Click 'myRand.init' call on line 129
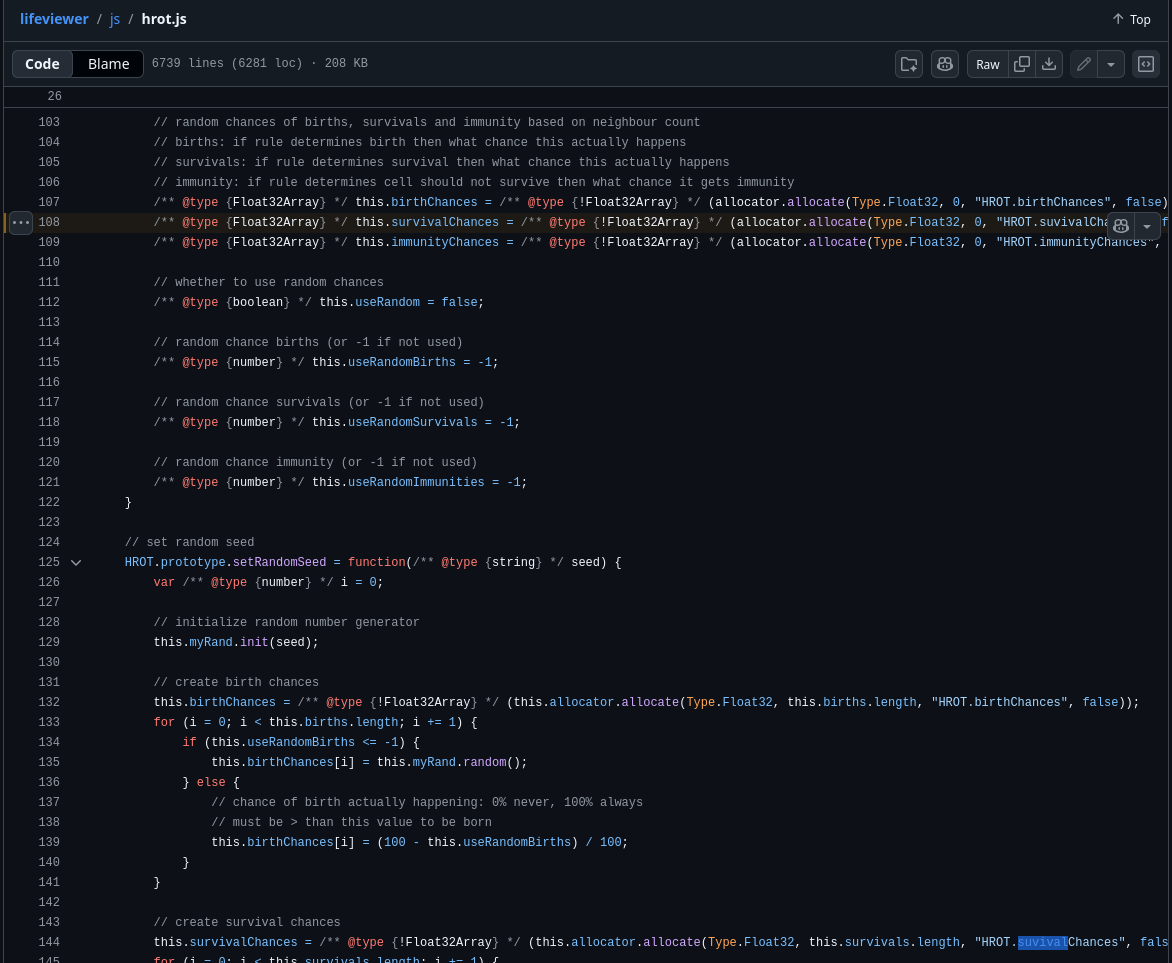 (x=229, y=643)
